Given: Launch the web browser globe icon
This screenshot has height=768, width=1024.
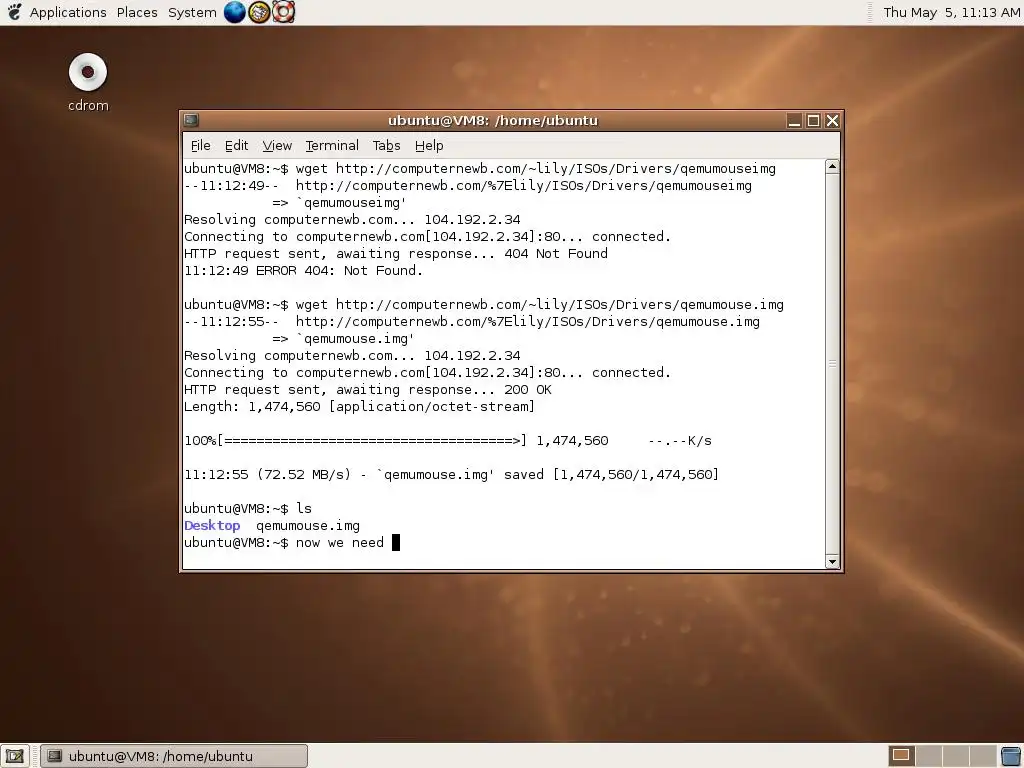Looking at the screenshot, I should click(x=234, y=12).
